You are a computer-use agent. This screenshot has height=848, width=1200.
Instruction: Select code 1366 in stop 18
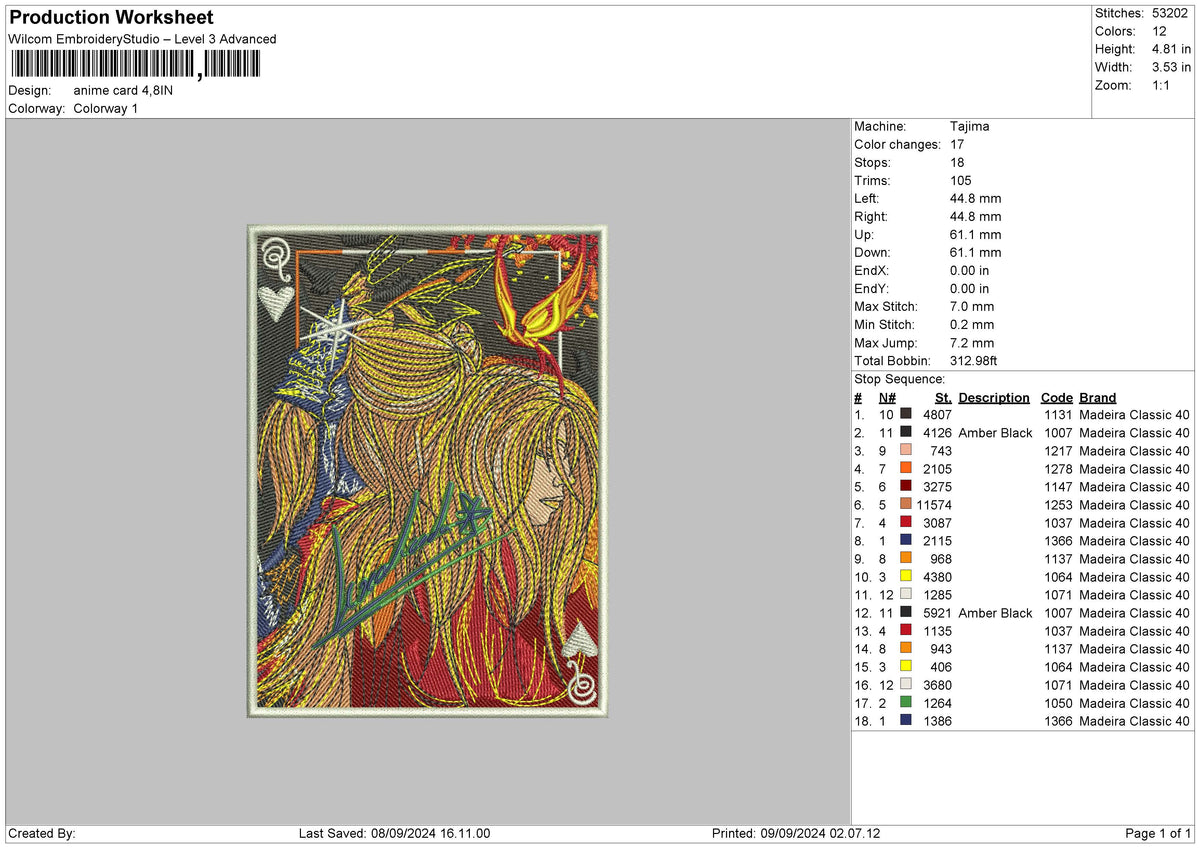[x=1058, y=720]
